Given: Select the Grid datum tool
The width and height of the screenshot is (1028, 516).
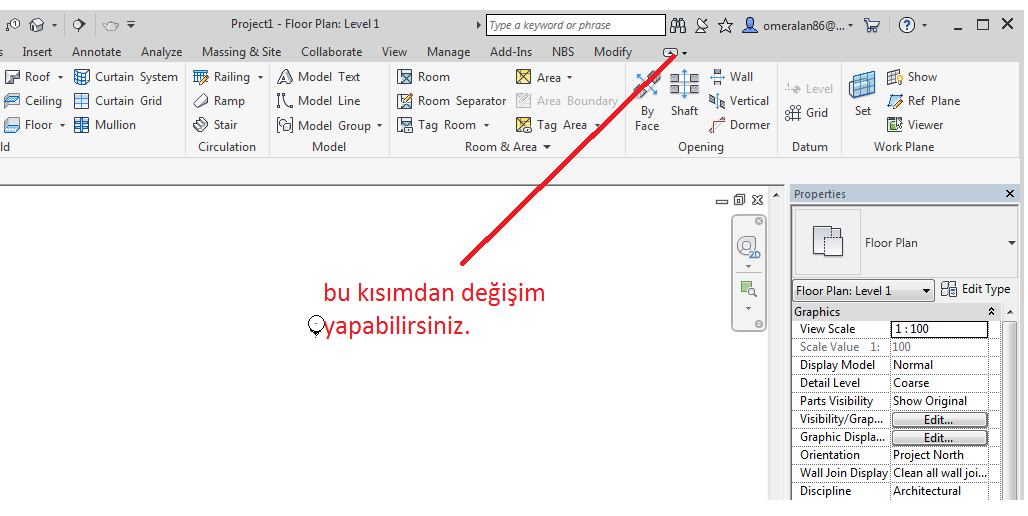Looking at the screenshot, I should click(806, 113).
